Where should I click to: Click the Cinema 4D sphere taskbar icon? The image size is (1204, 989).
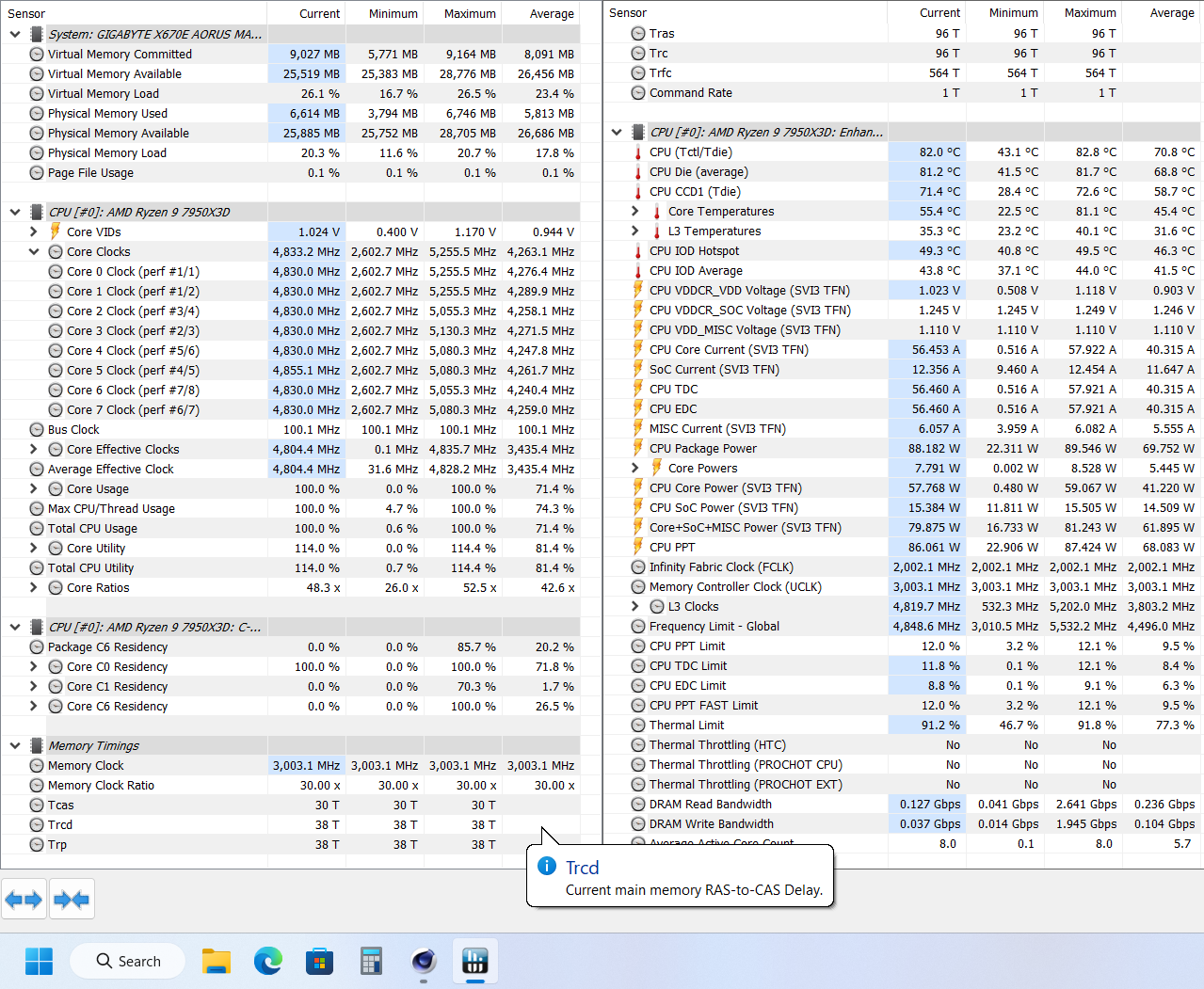424,961
